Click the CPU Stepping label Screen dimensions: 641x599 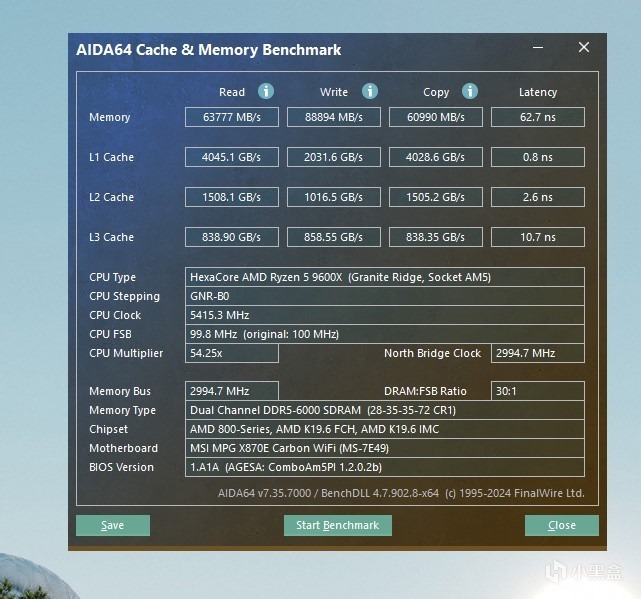[124, 296]
